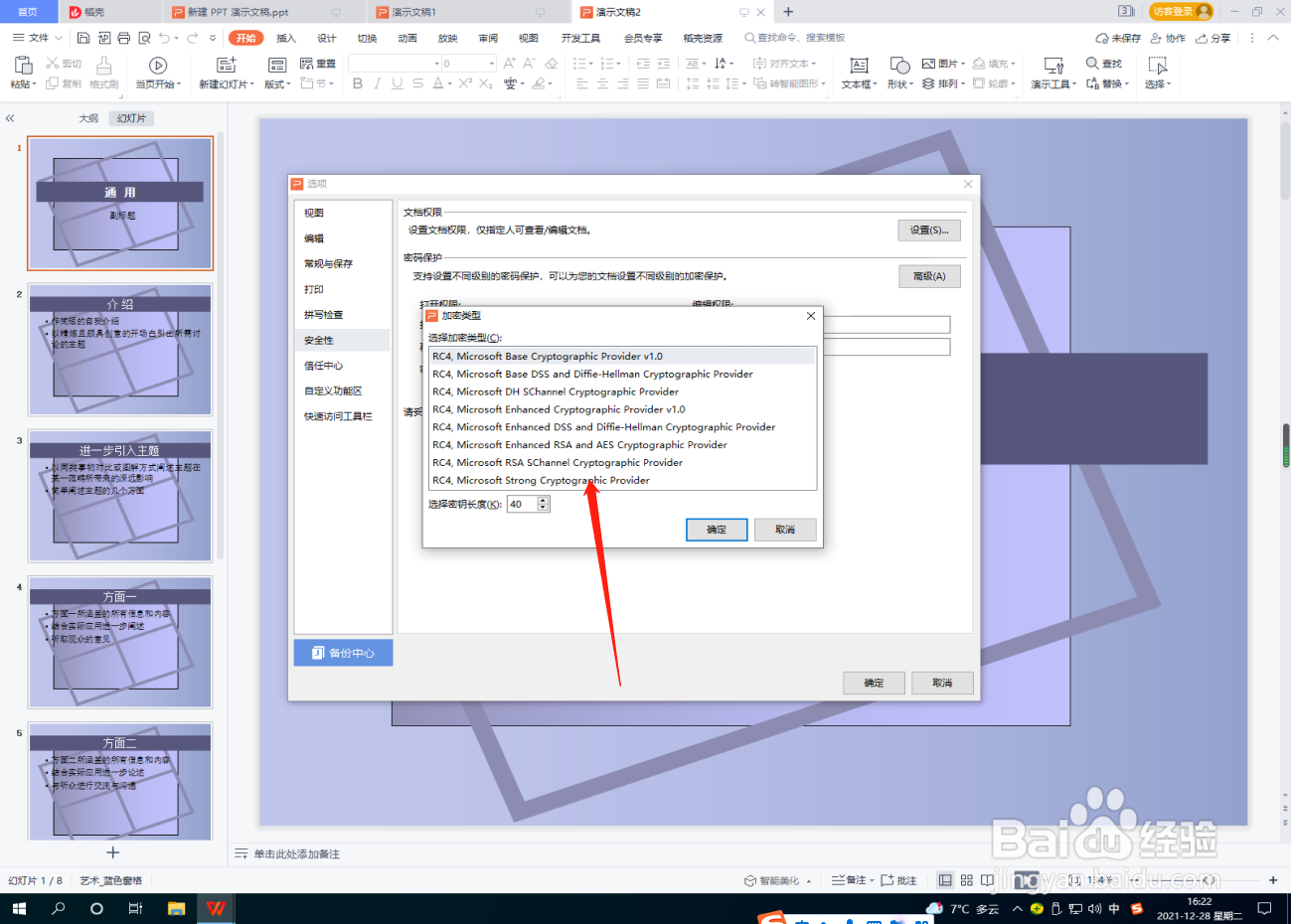Open the 开发工具 ribbon tab
1291x924 pixels.
coord(580,38)
